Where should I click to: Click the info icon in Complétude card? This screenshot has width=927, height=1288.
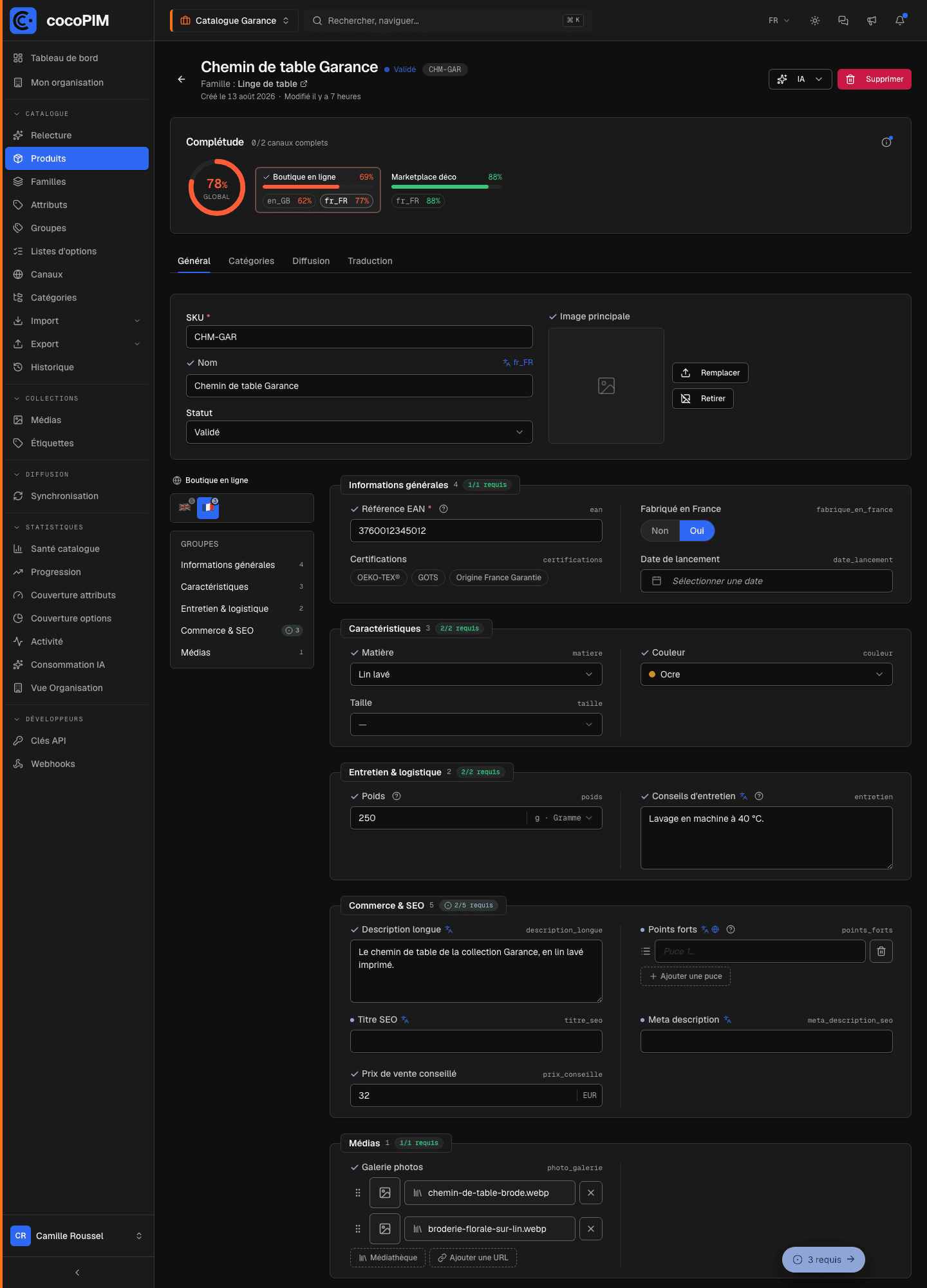pyautogui.click(x=886, y=142)
